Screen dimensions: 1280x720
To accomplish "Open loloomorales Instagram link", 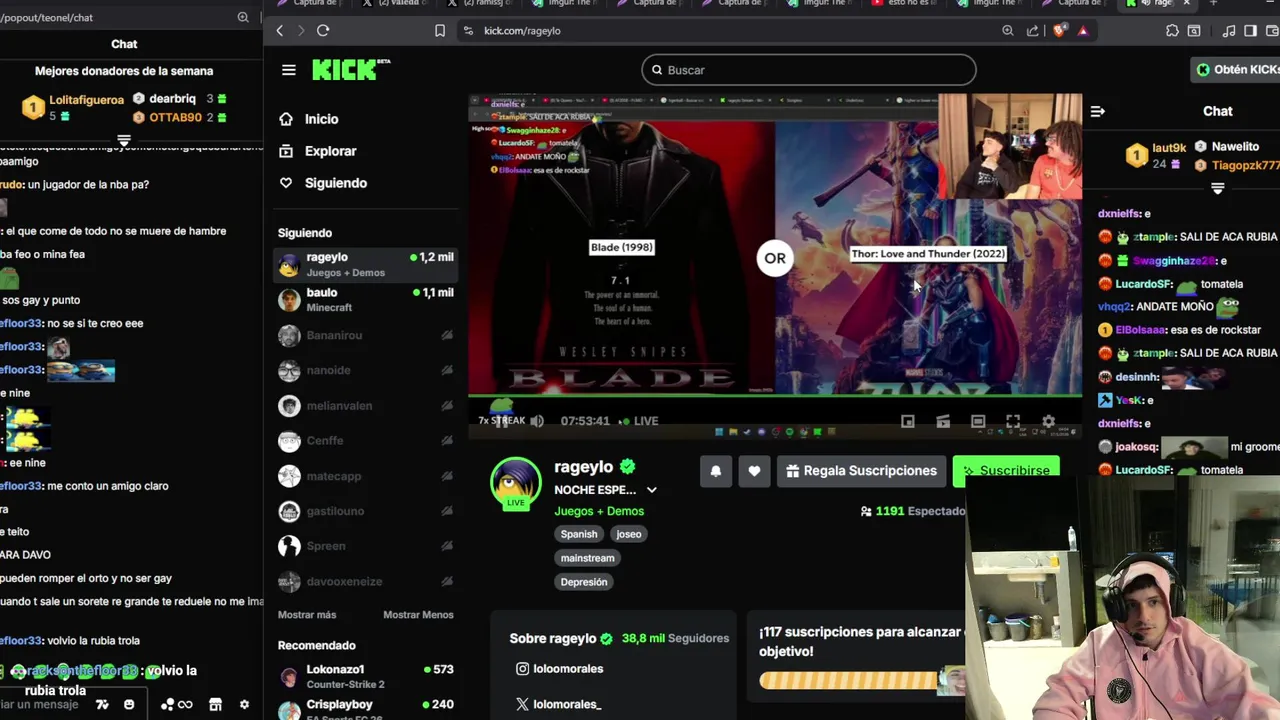I will tap(559, 669).
